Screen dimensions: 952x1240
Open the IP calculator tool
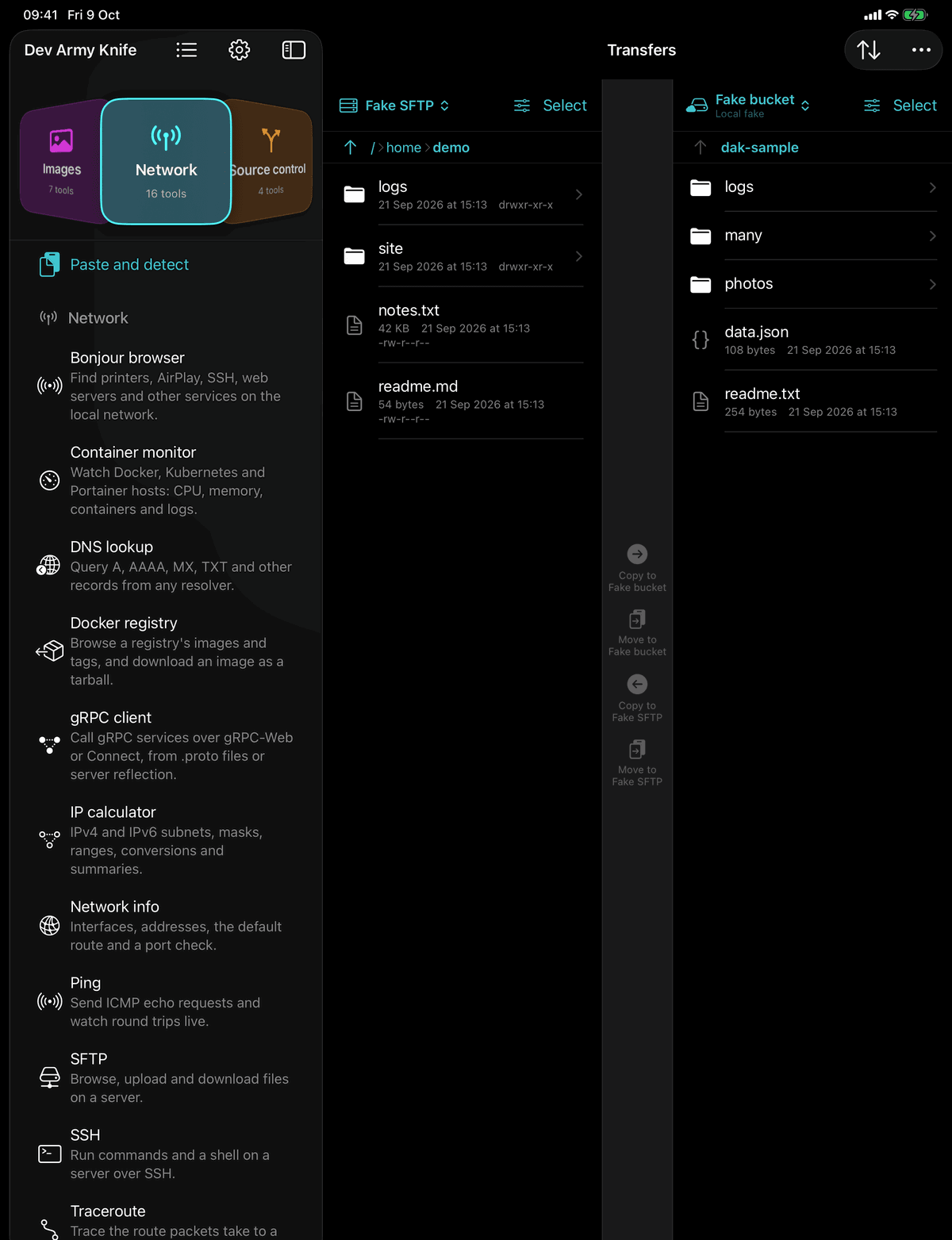pos(166,840)
